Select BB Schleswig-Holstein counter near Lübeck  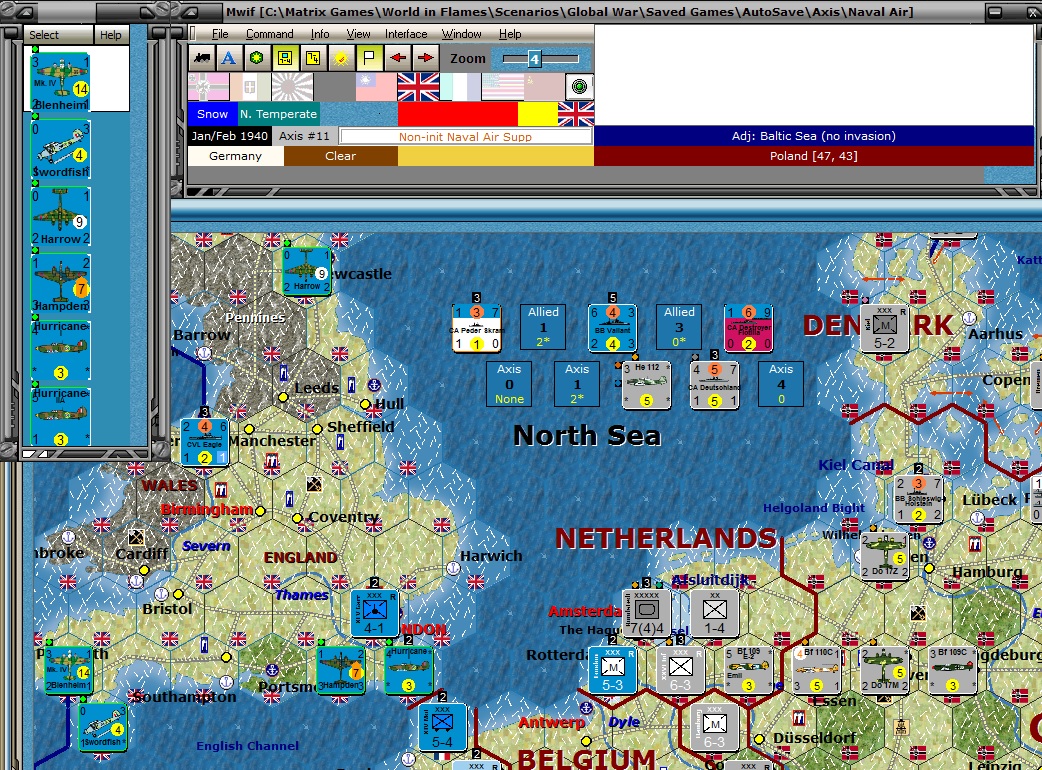pos(918,499)
